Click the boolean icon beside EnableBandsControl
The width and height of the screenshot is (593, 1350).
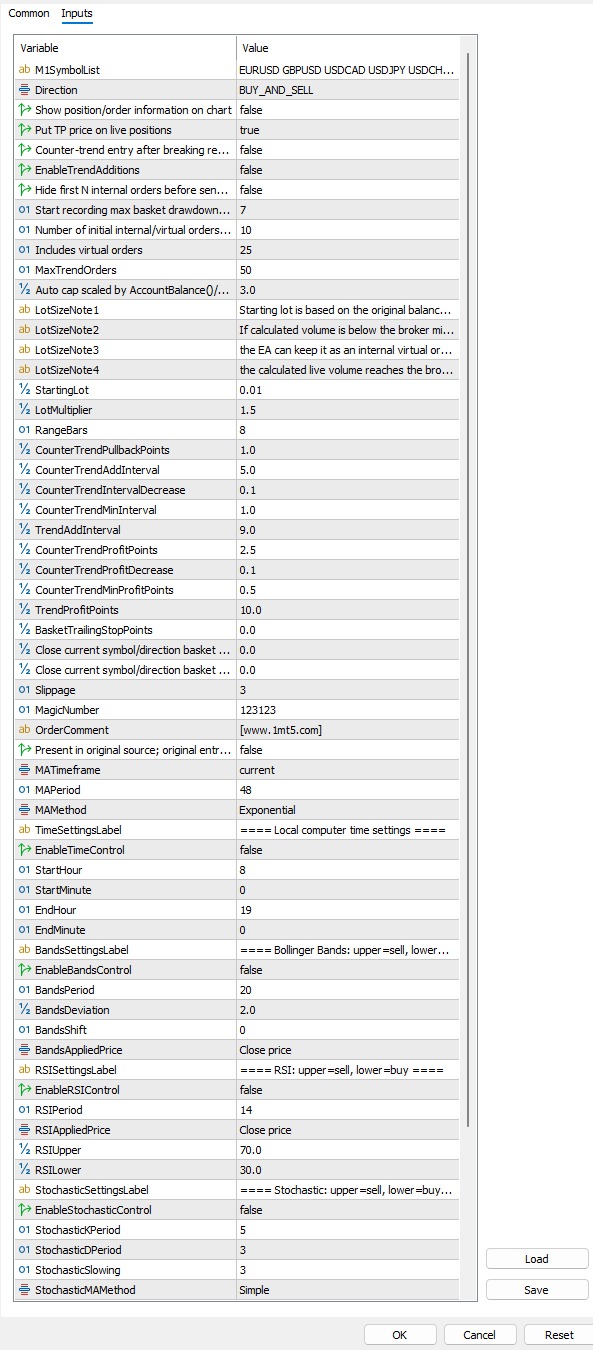(x=24, y=970)
